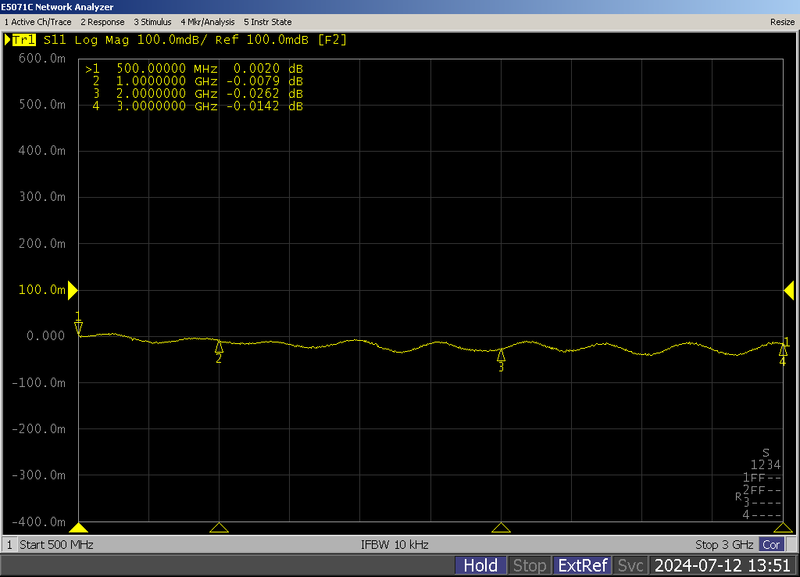Toggle the ExtRef status indicator
800x577 pixels.
tap(583, 566)
